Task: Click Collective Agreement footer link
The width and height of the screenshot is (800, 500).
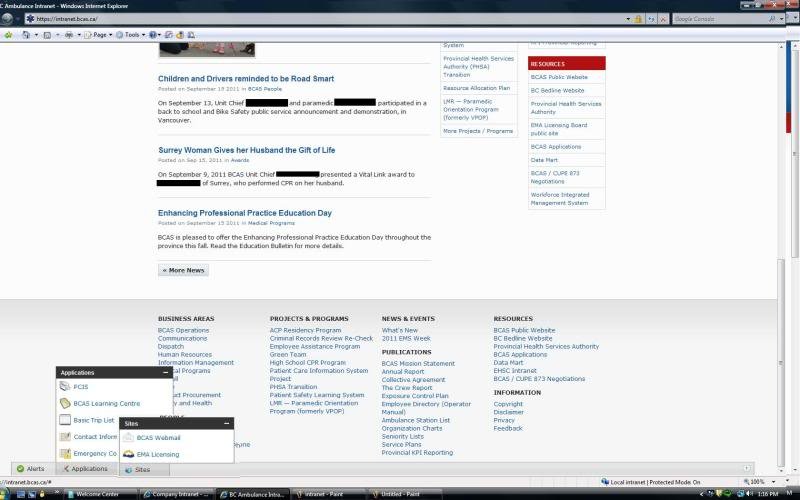Action: pos(413,380)
